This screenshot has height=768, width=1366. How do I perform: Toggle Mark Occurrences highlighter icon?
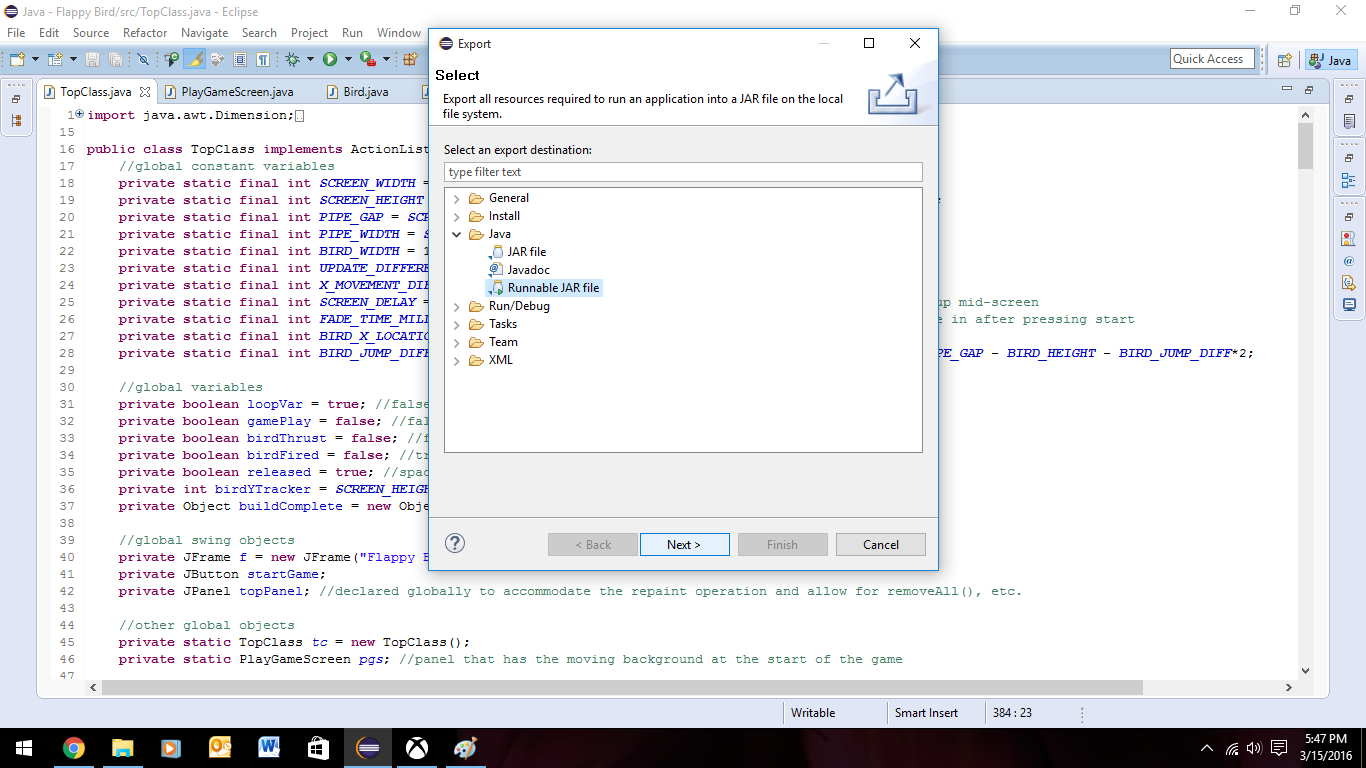196,60
